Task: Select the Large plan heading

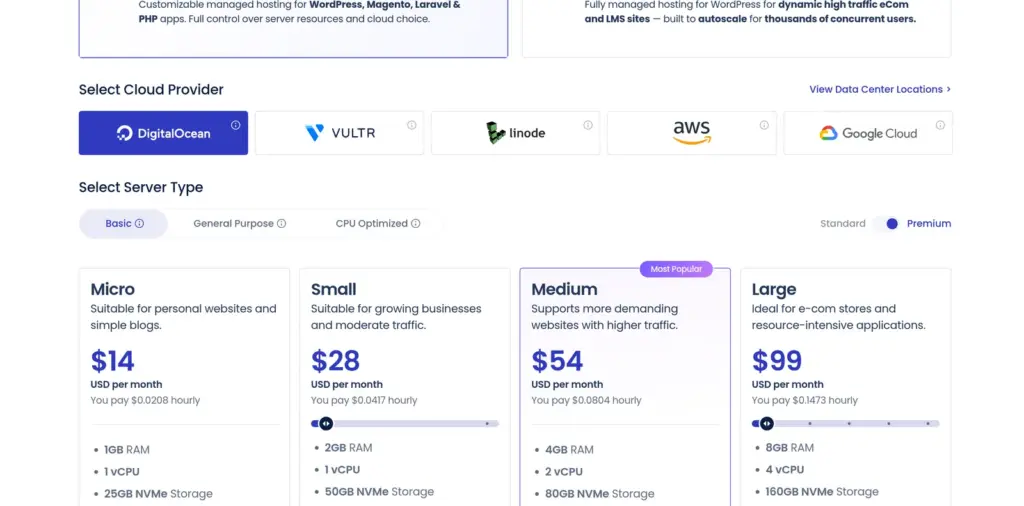Action: pyautogui.click(x=774, y=289)
